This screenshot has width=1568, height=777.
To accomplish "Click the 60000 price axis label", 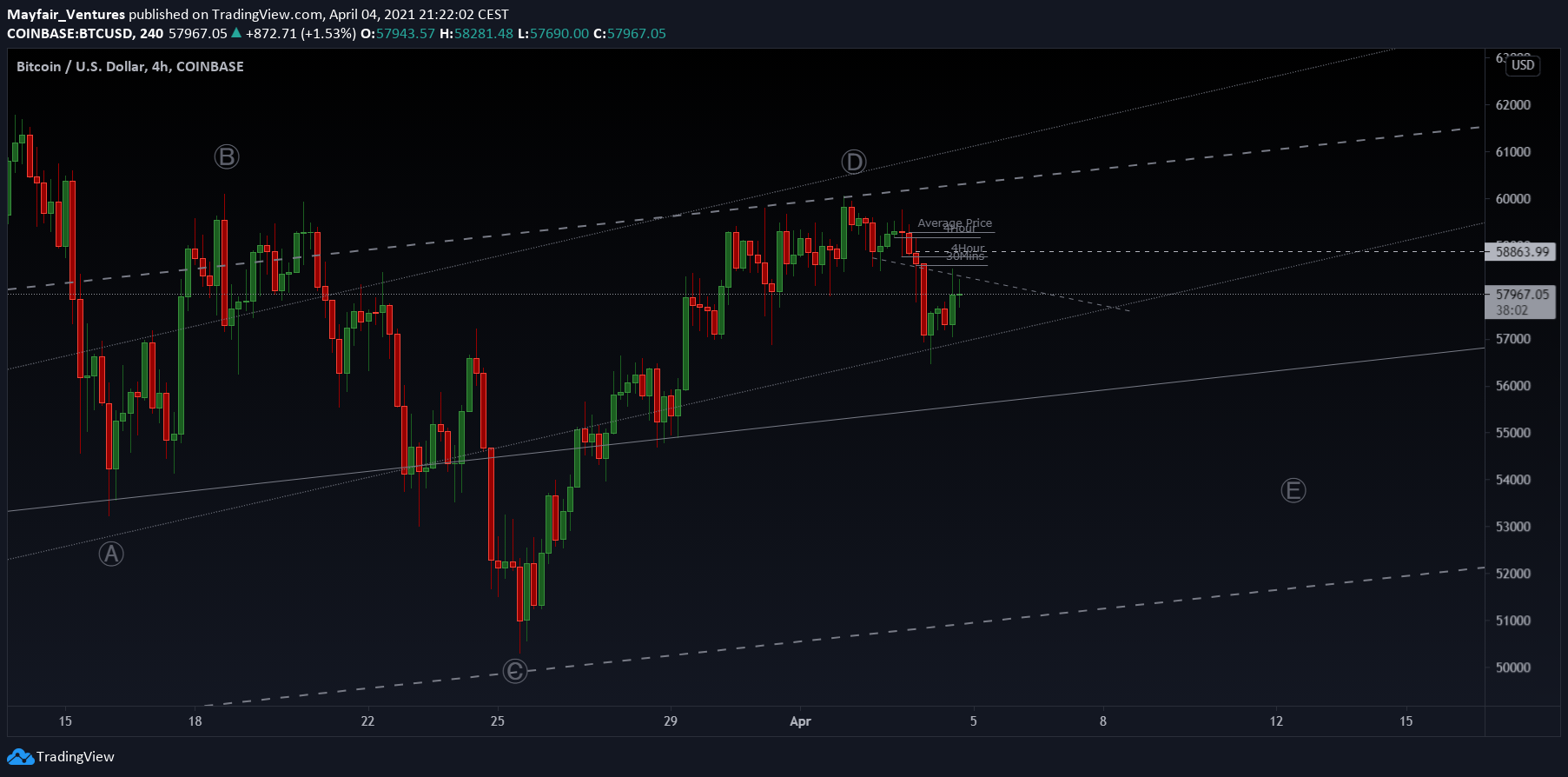I will (x=1513, y=198).
